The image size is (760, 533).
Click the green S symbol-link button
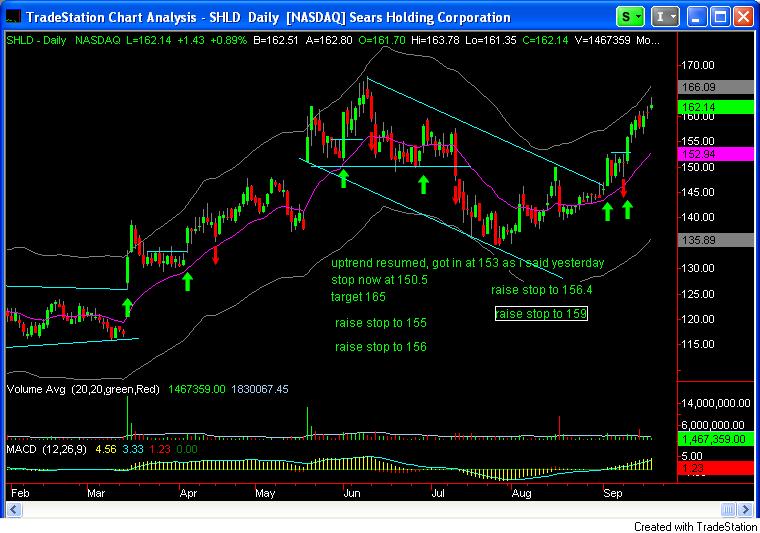(630, 17)
